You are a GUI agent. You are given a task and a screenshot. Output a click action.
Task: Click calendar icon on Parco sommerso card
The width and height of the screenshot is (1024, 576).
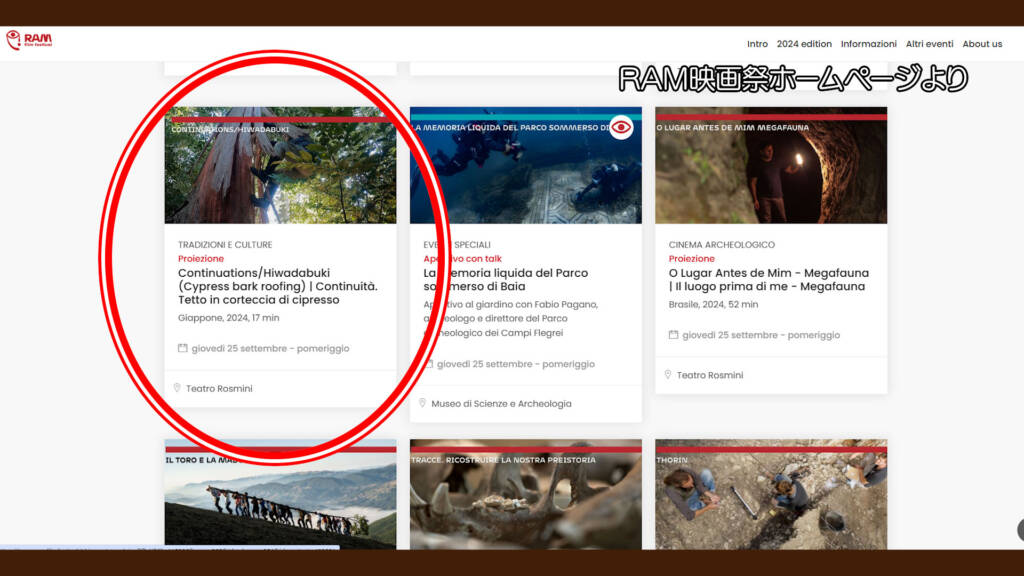pyautogui.click(x=428, y=364)
